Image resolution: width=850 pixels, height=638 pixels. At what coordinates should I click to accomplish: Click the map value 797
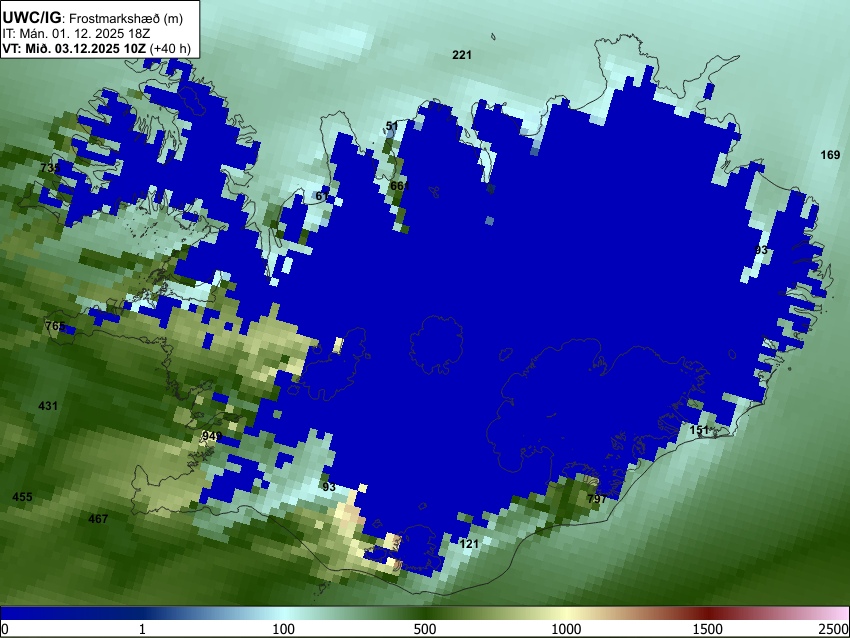(x=597, y=499)
